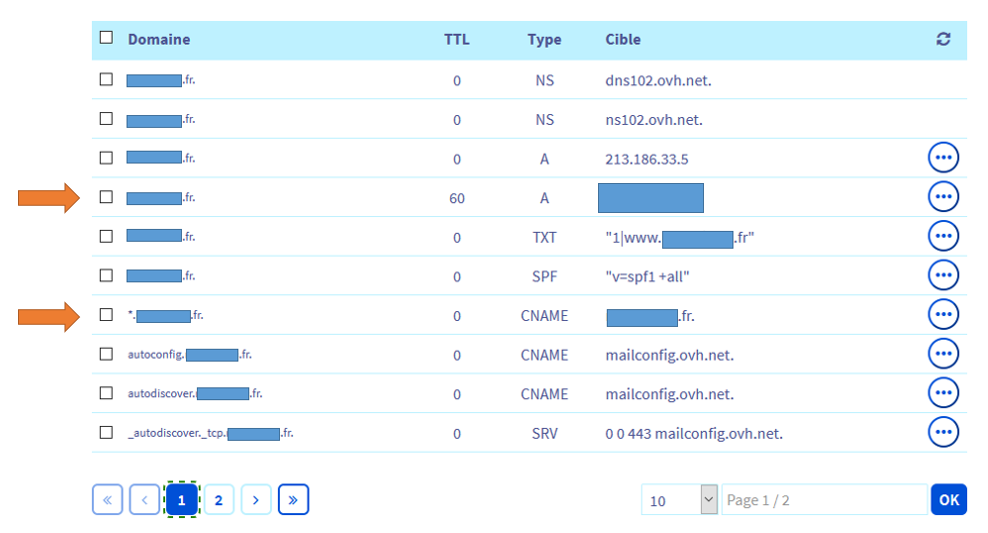The width and height of the screenshot is (988, 533).
Task: Select the SPF record checkbox
Action: (106, 275)
